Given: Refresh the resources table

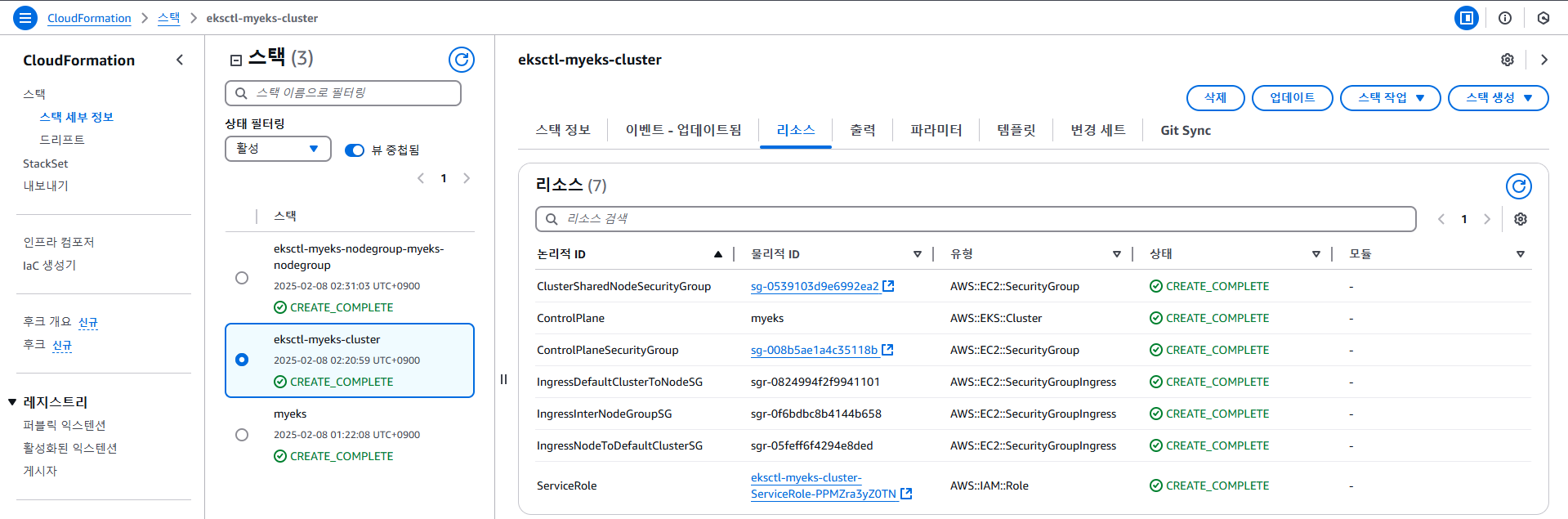Looking at the screenshot, I should (x=1519, y=186).
